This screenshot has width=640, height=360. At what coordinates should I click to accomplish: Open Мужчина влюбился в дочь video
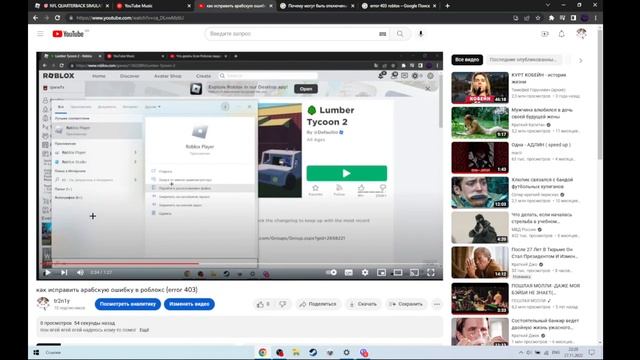pyautogui.click(x=480, y=123)
